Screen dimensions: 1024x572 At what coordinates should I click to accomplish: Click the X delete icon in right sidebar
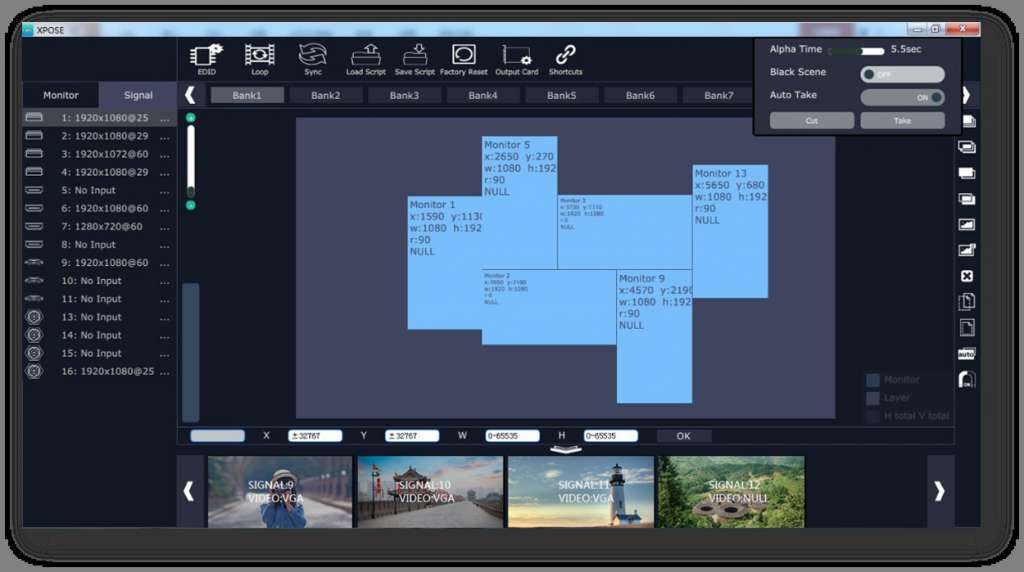[966, 276]
